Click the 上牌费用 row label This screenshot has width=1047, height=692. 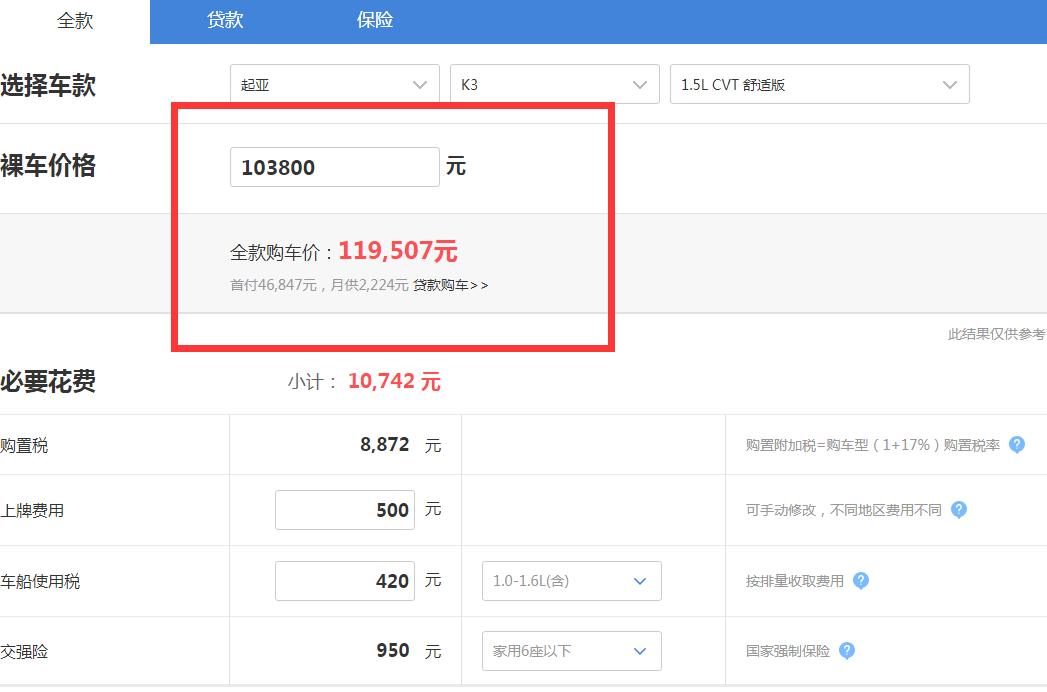point(32,511)
